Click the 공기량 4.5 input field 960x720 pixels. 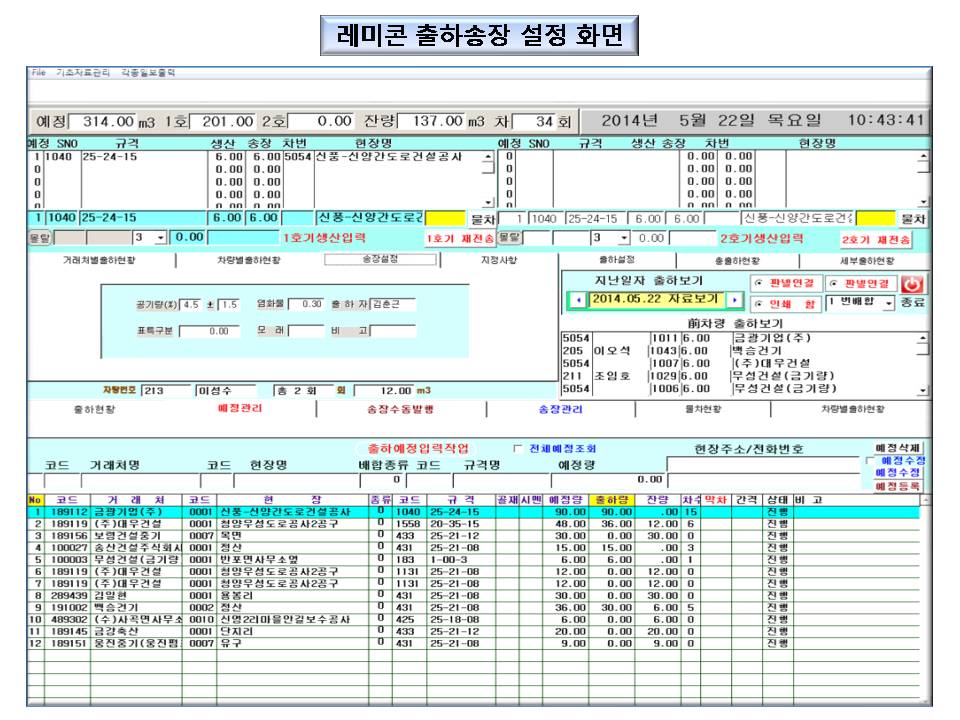tap(190, 304)
